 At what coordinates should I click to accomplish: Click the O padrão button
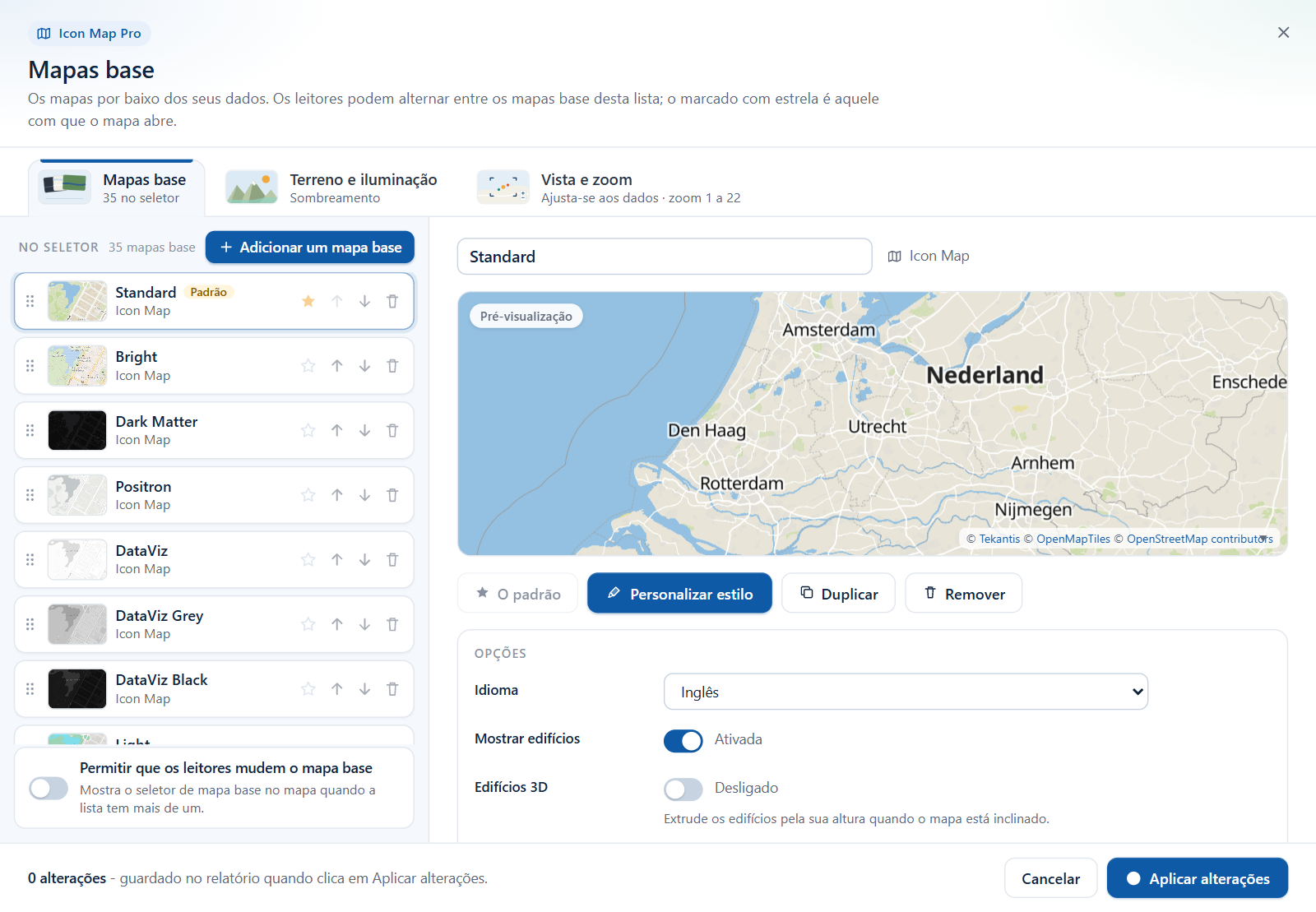click(x=518, y=593)
